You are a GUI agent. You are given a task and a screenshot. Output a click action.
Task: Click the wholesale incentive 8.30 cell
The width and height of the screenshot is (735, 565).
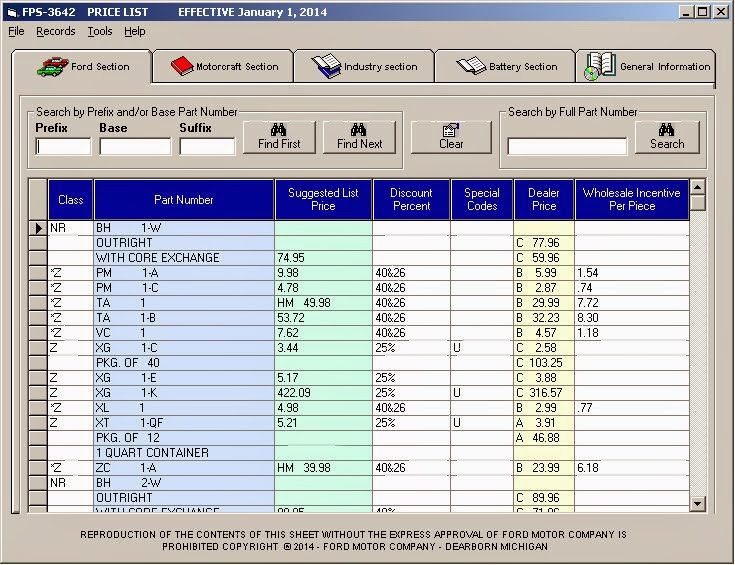pos(632,318)
